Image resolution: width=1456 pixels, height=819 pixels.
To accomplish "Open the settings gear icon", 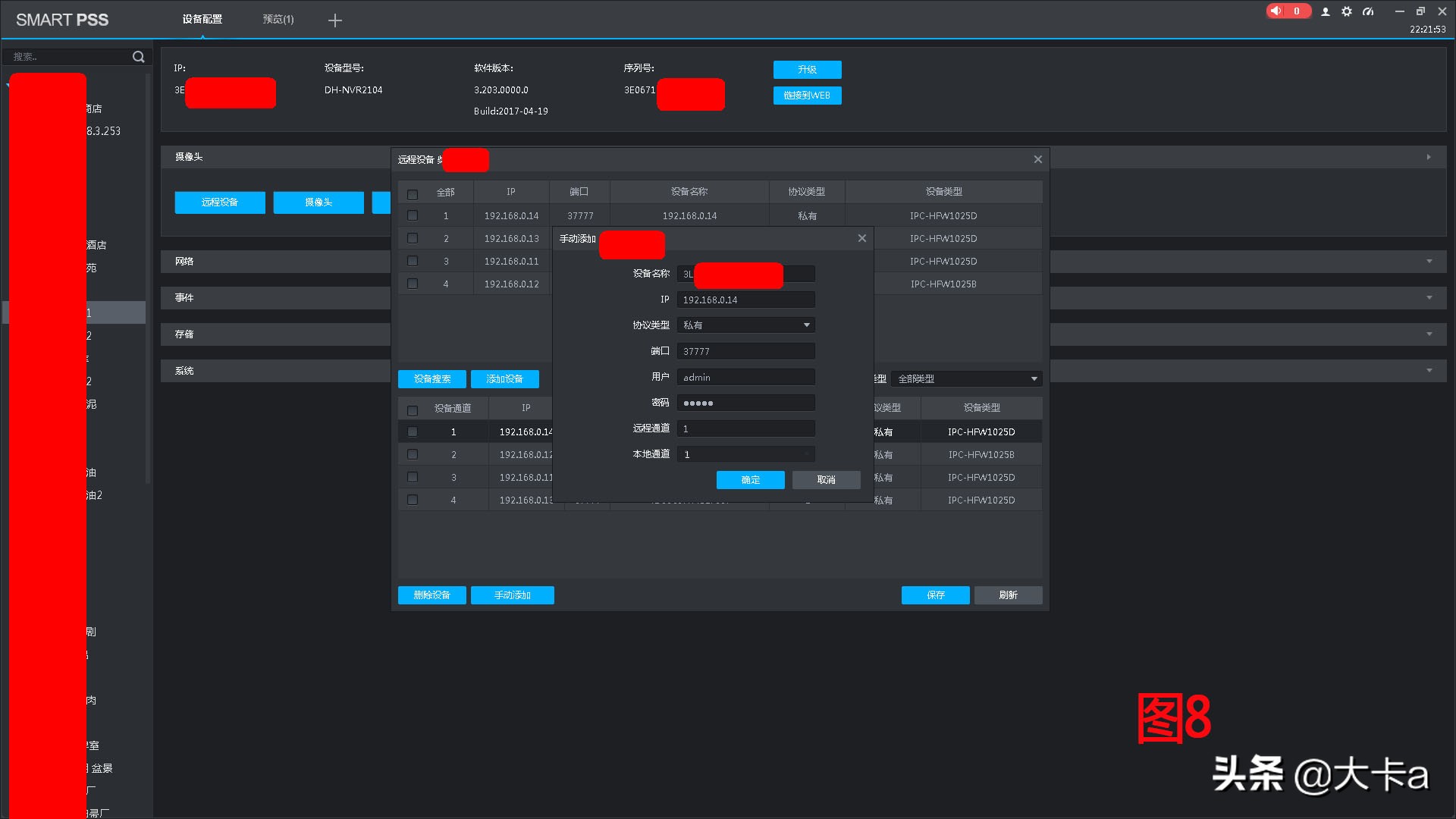I will pos(1347,11).
